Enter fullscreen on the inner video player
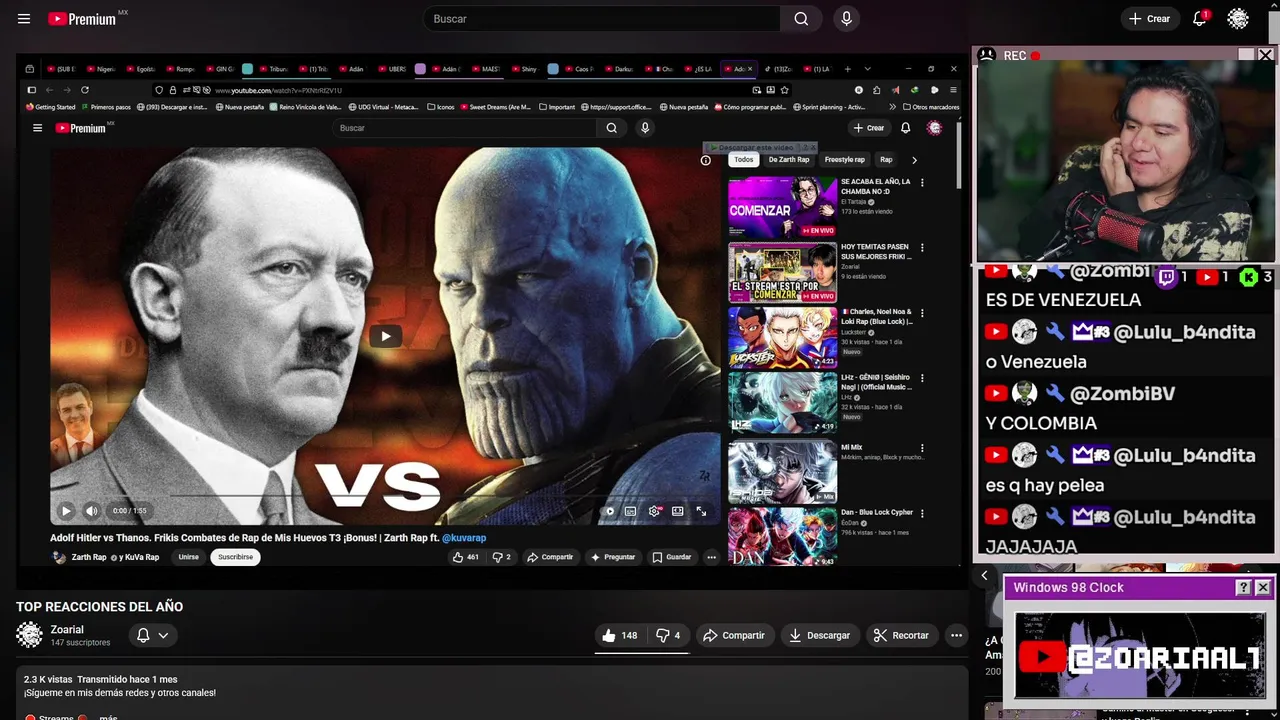 tap(701, 511)
